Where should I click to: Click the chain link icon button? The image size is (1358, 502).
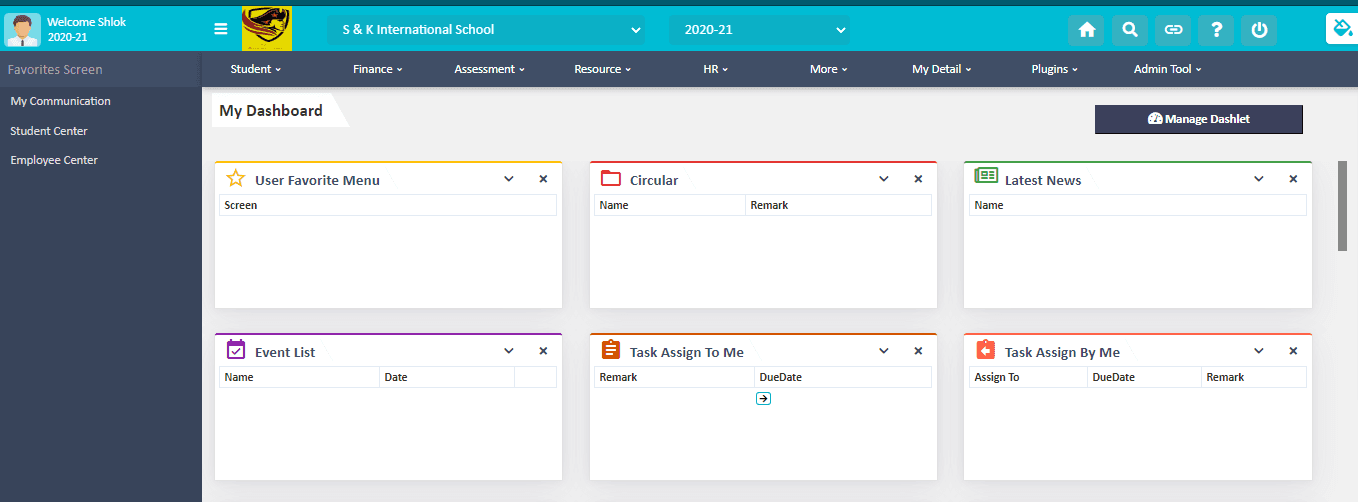tap(1173, 30)
